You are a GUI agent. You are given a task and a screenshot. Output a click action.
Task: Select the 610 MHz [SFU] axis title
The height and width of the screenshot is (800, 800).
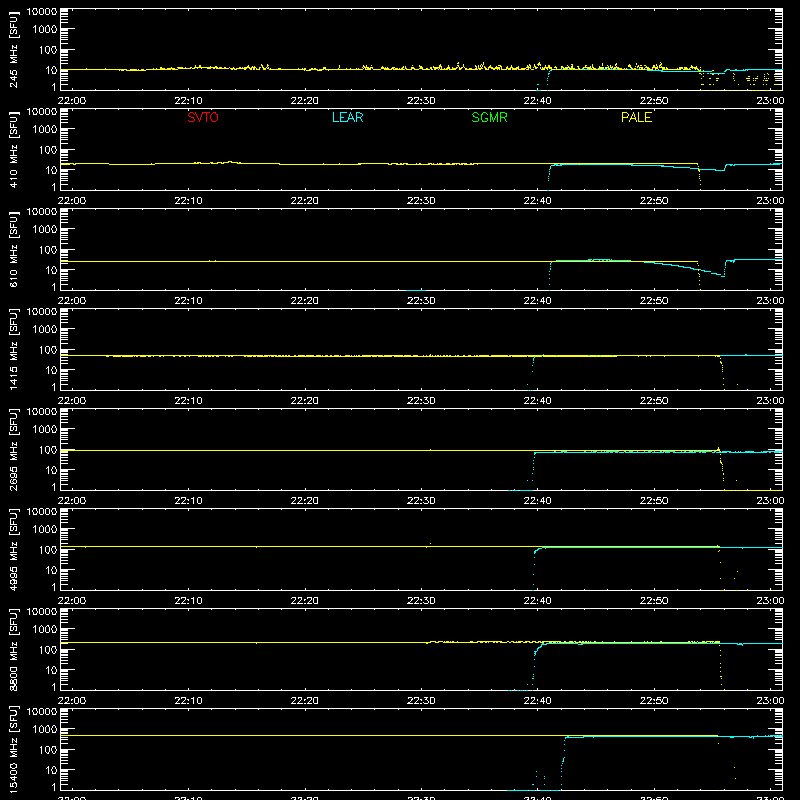click(14, 249)
